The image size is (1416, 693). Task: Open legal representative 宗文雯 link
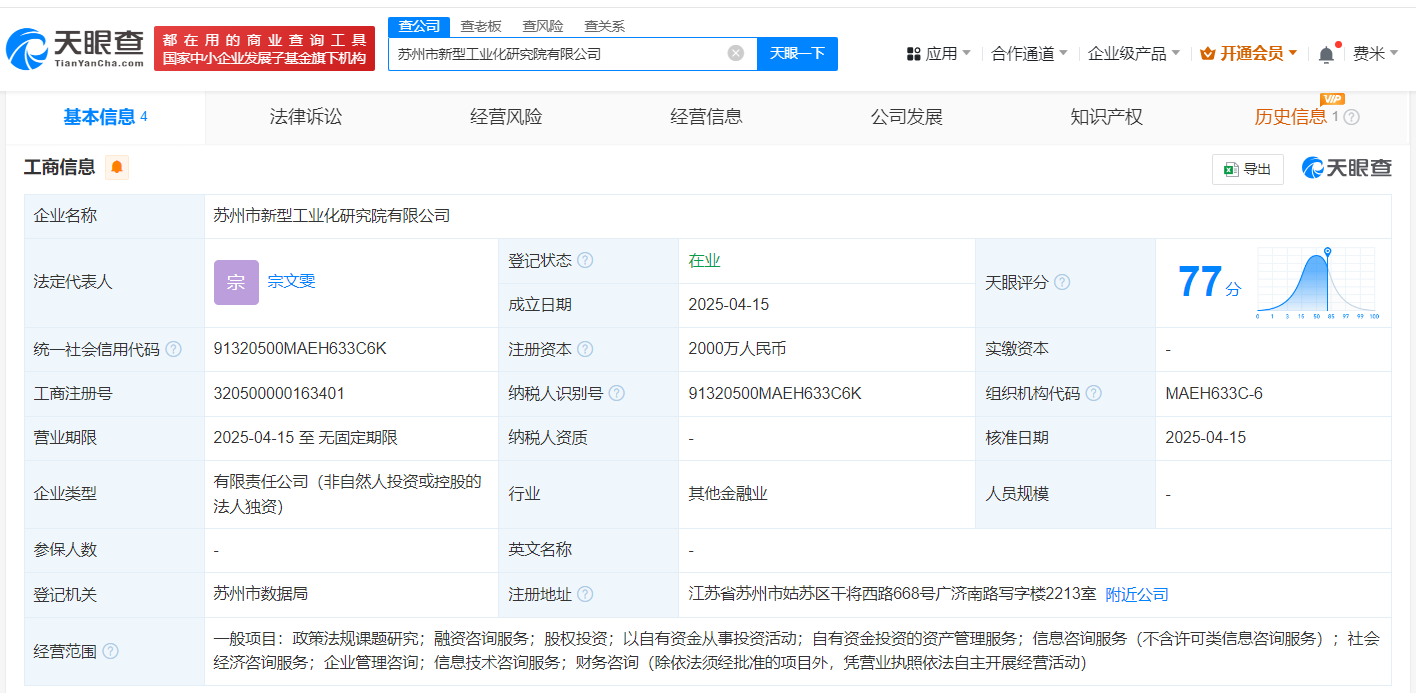291,281
